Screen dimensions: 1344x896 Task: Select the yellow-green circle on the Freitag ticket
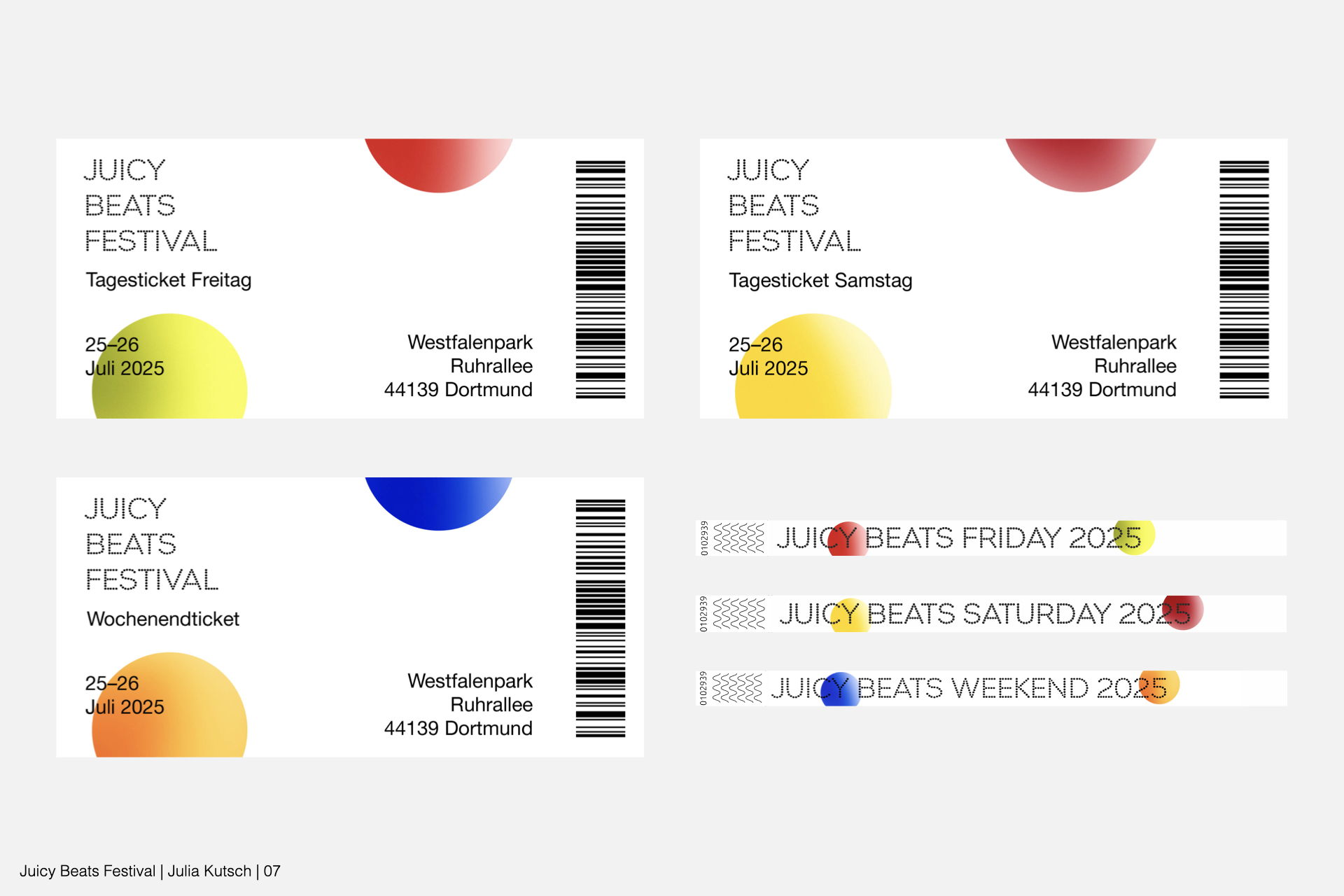tap(169, 366)
